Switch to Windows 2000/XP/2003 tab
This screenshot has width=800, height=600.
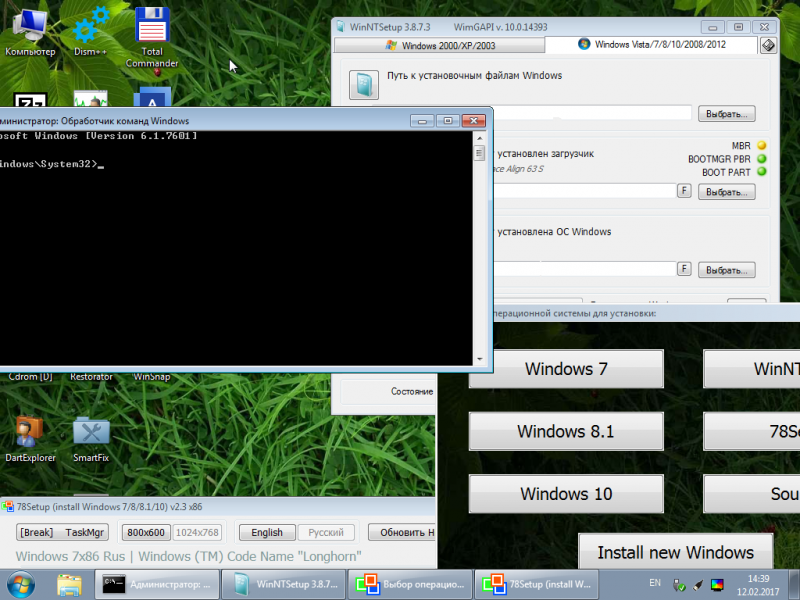[439, 45]
